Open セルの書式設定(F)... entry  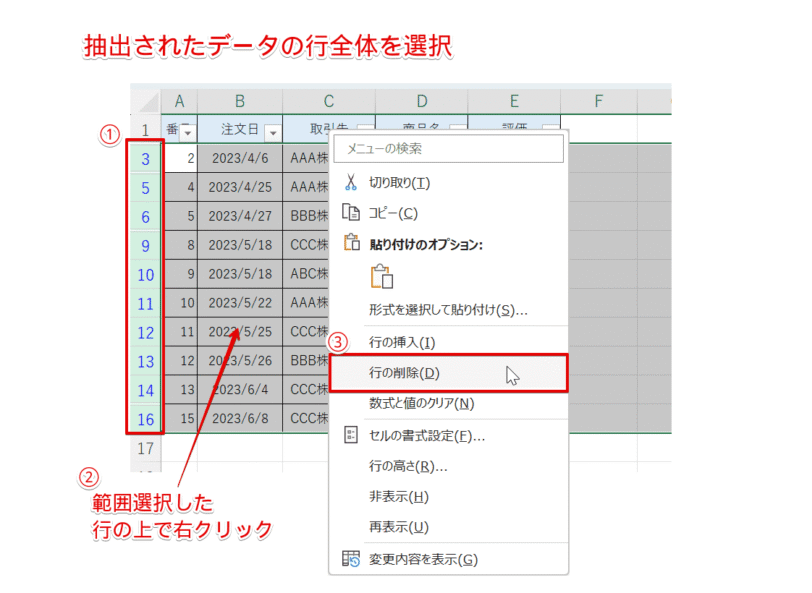(x=448, y=436)
